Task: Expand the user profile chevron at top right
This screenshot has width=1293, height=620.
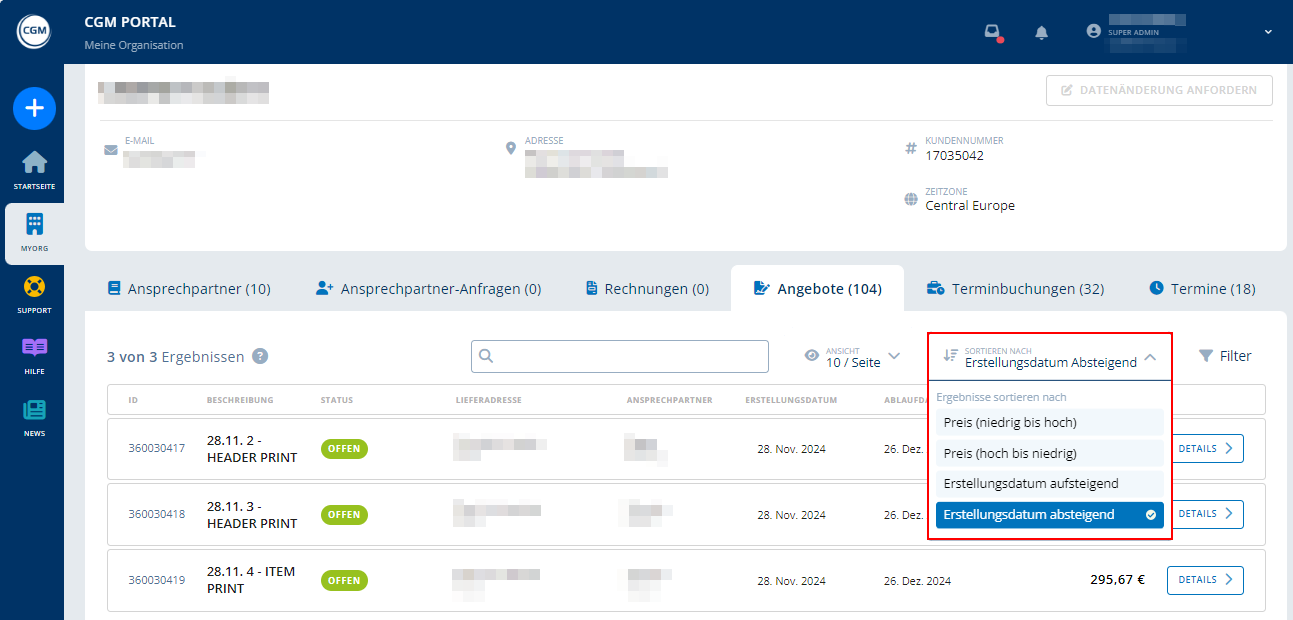Action: click(1266, 31)
